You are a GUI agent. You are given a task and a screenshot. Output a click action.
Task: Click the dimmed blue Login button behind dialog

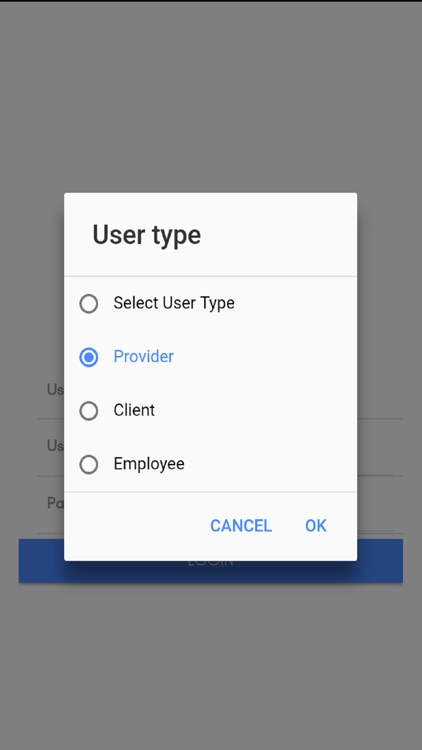[x=211, y=572]
